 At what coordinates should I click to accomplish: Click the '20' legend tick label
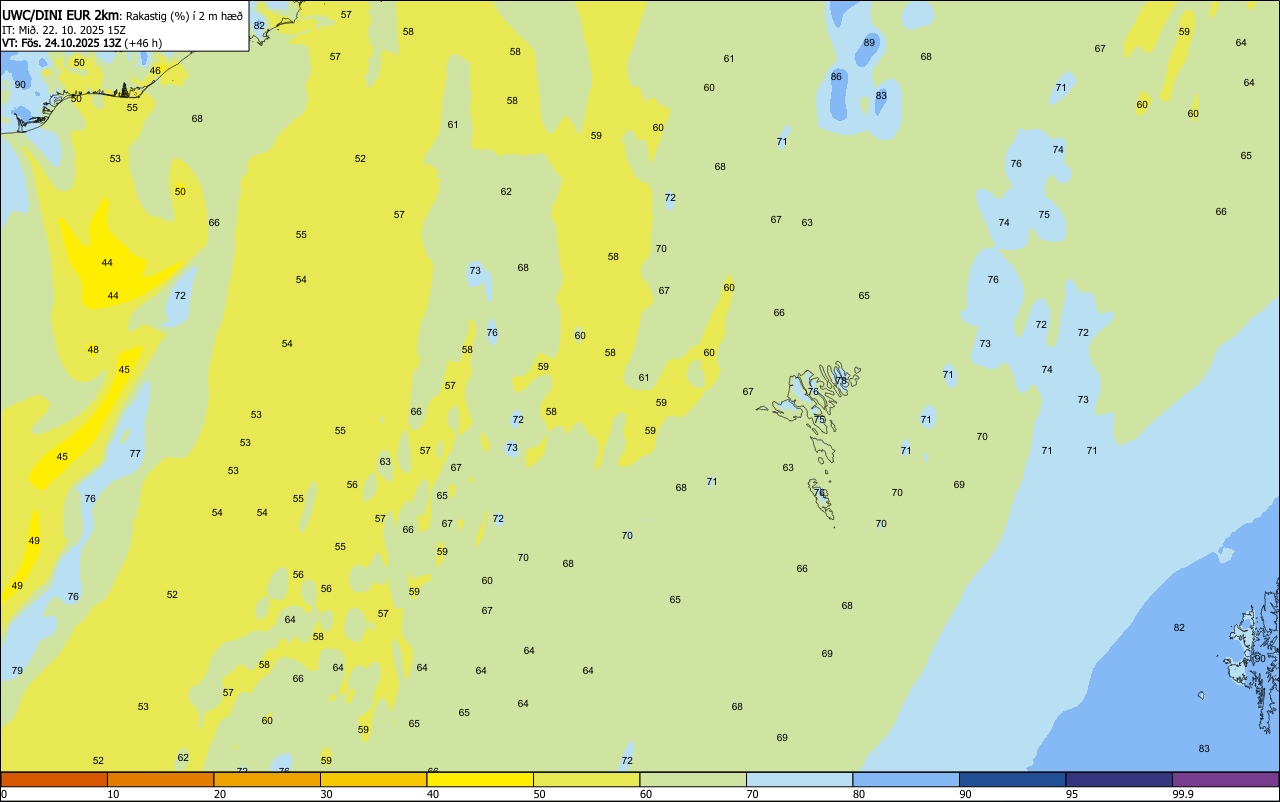pyautogui.click(x=219, y=794)
